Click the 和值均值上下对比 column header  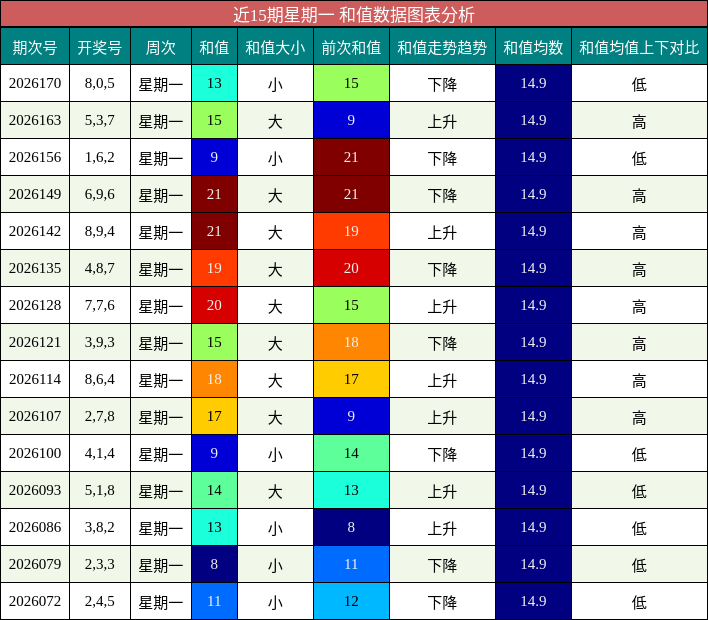pos(639,47)
